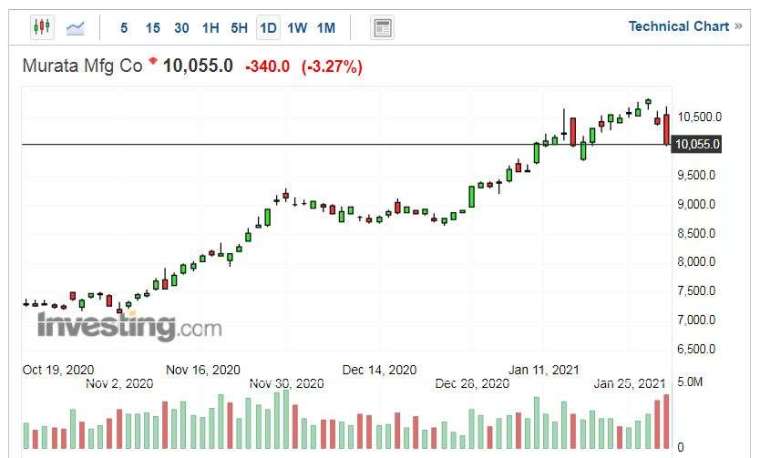Viewport: 760px width, 458px height.
Task: Click the 7,000.0 axis label
Action: [697, 320]
